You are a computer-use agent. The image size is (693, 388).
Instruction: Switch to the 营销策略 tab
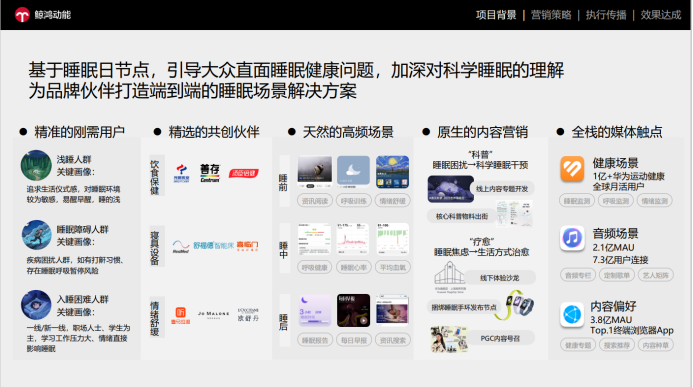(551, 15)
